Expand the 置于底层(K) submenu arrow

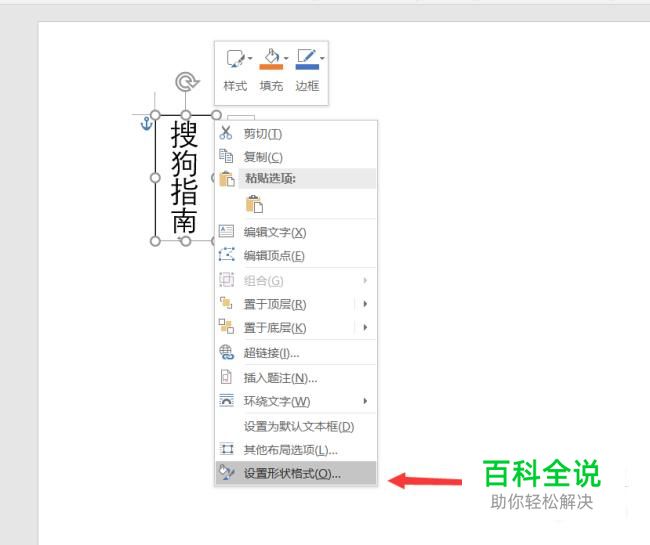click(365, 327)
